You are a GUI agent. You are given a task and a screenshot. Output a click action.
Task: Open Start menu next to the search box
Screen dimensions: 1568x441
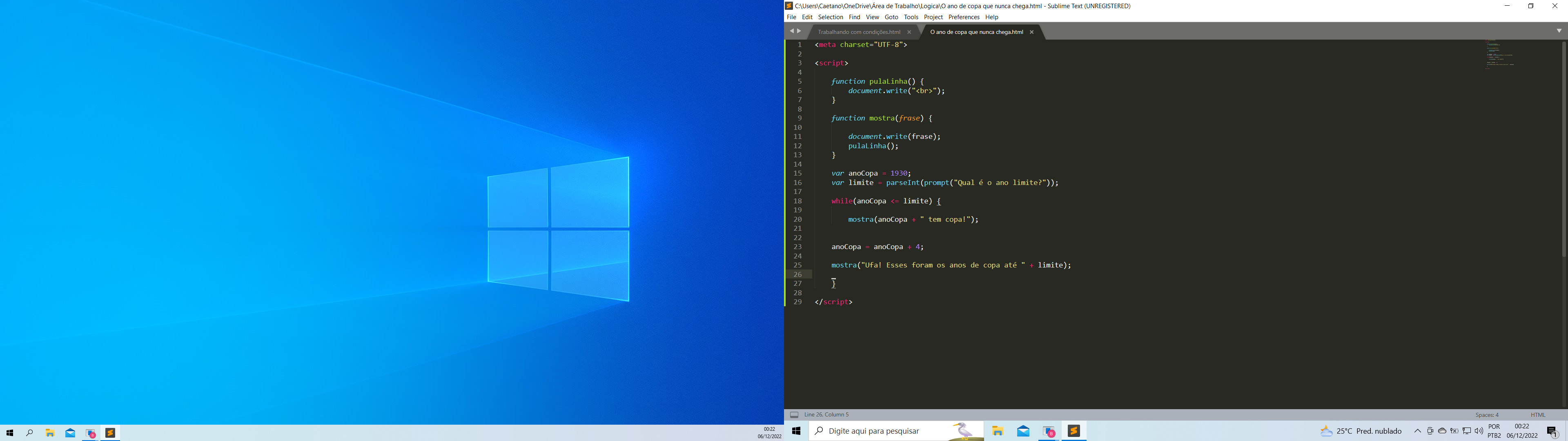tap(796, 431)
